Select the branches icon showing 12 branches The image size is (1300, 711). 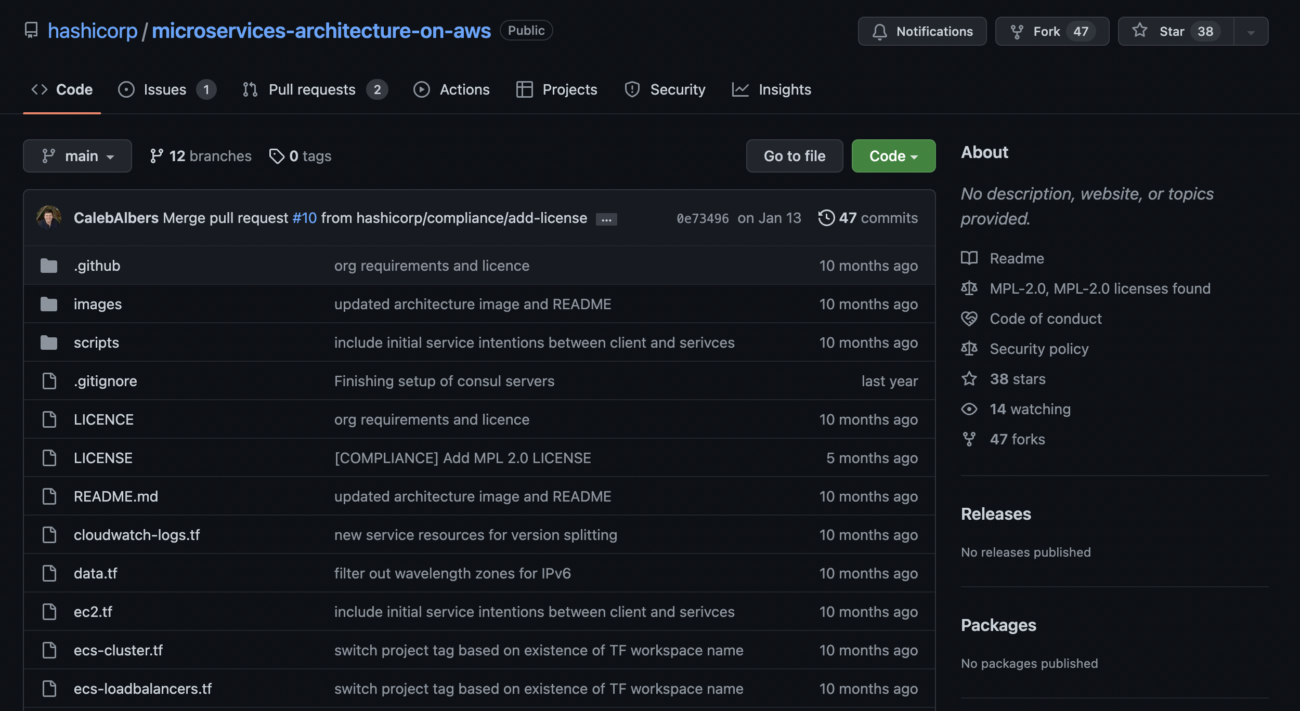coord(156,156)
